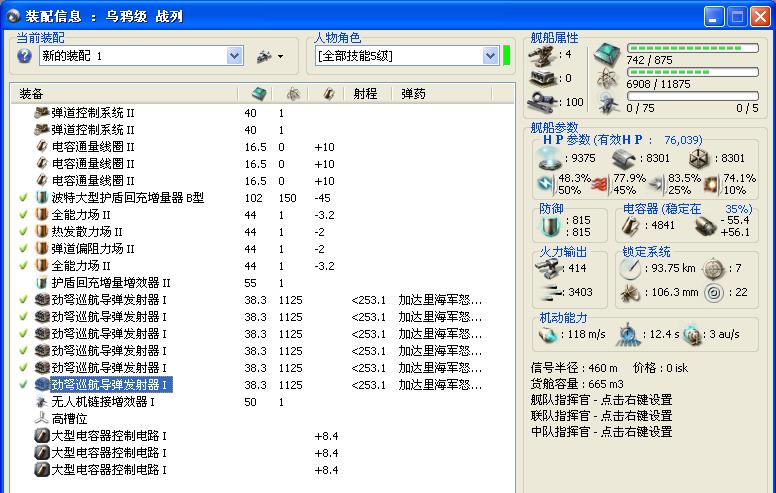Click the turret hardpoints icon showing 4
This screenshot has width=776, height=493.
click(542, 55)
